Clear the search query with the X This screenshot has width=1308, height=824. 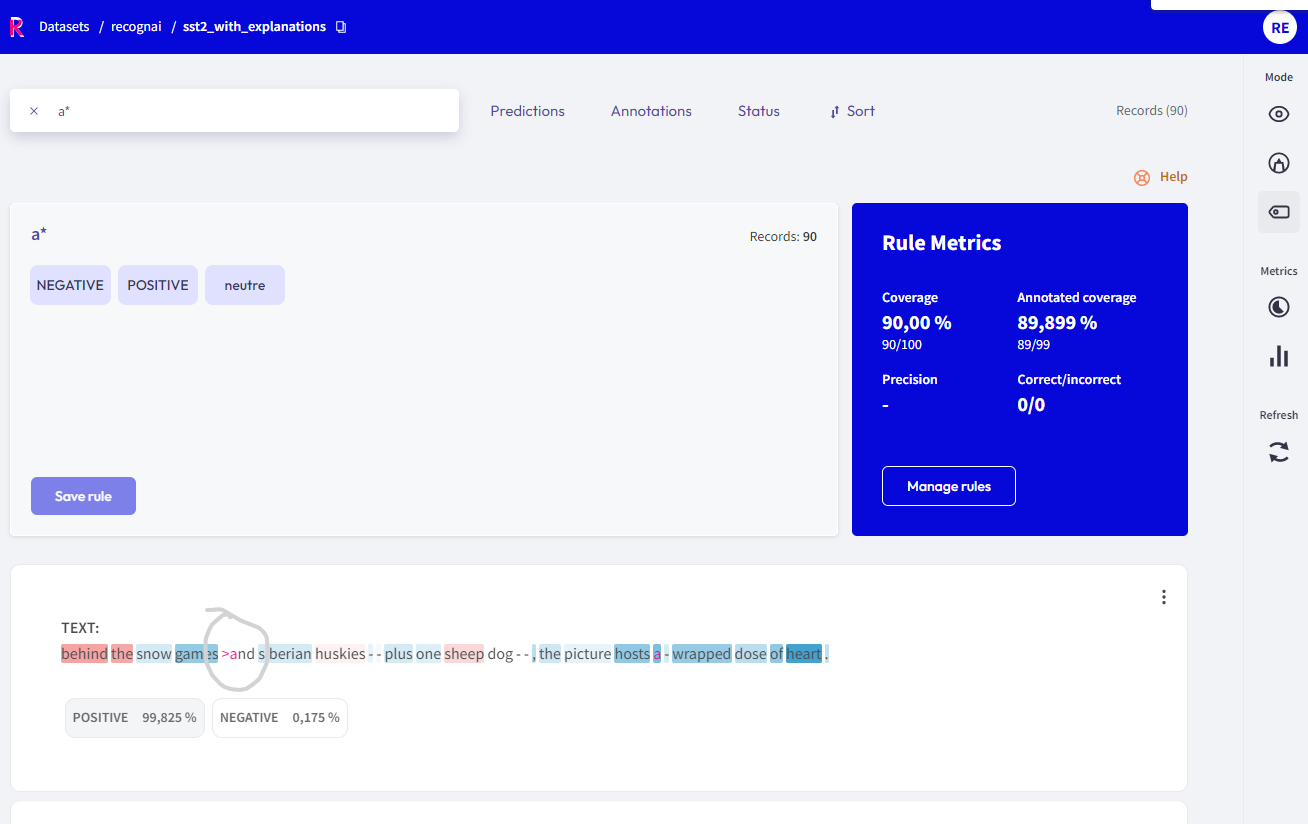33,110
